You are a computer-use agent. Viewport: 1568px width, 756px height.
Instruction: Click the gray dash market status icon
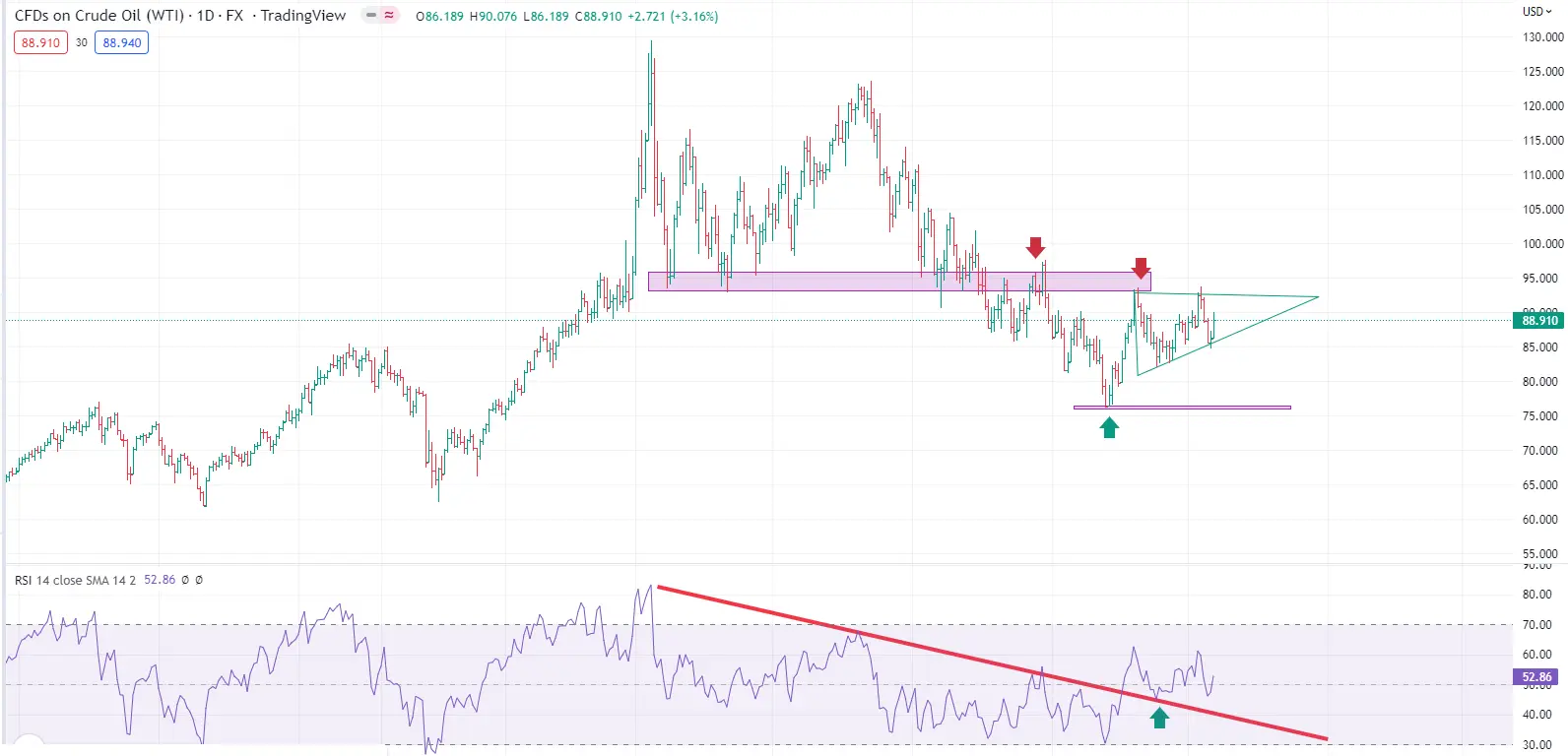pos(371,15)
